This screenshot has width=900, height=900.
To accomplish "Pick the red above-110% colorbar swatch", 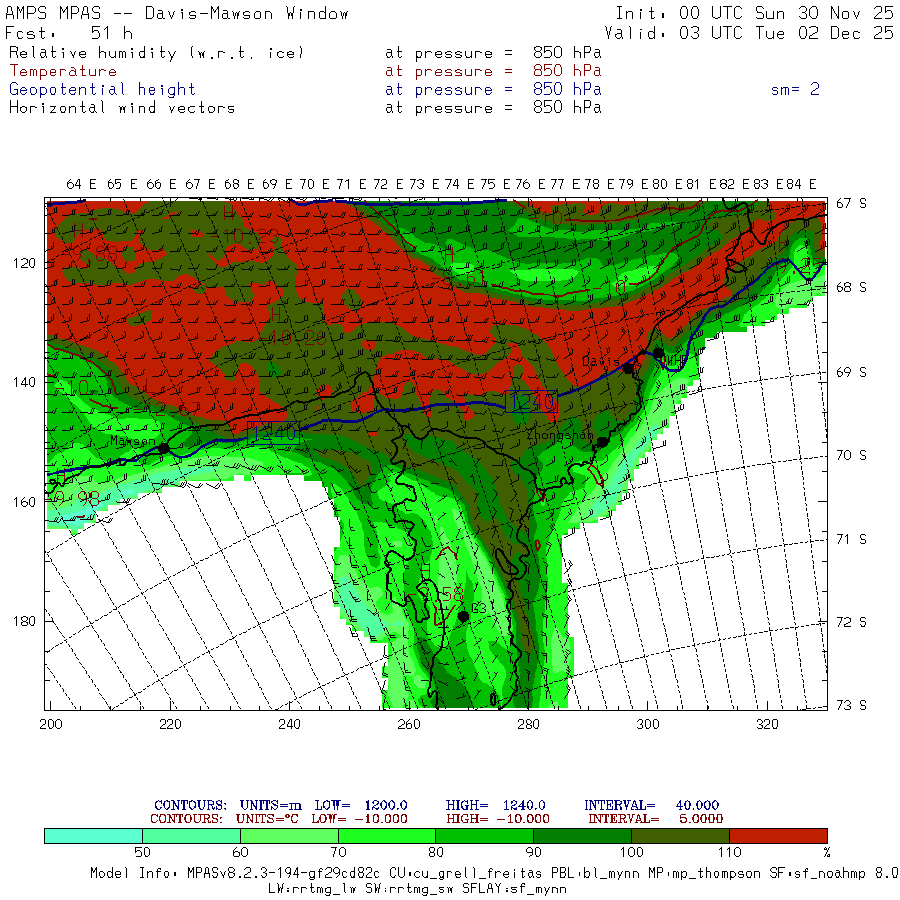I will click(x=778, y=836).
